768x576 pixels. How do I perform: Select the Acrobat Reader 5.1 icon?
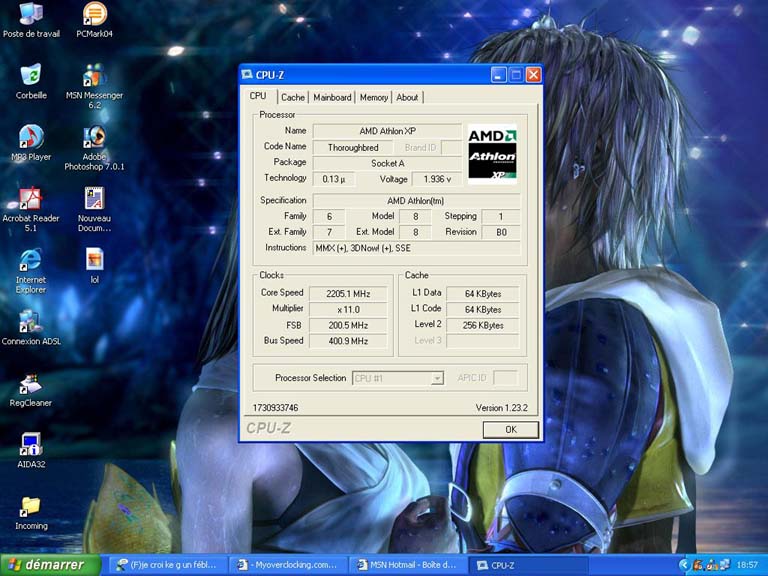(x=31, y=199)
